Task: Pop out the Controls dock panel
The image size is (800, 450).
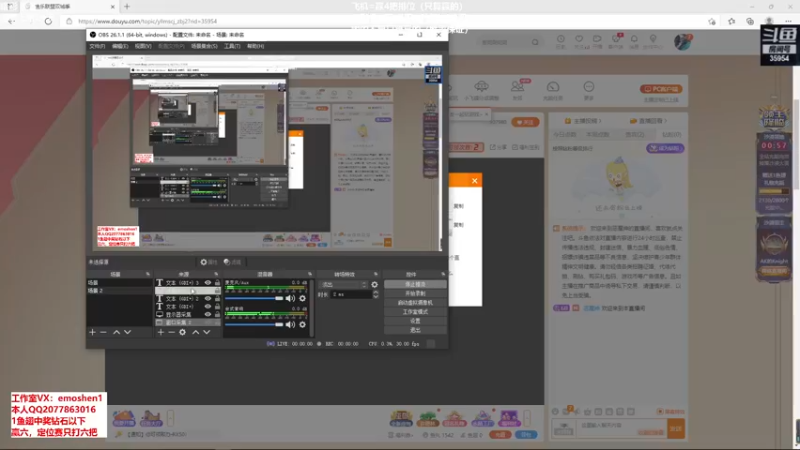Action: pos(443,274)
